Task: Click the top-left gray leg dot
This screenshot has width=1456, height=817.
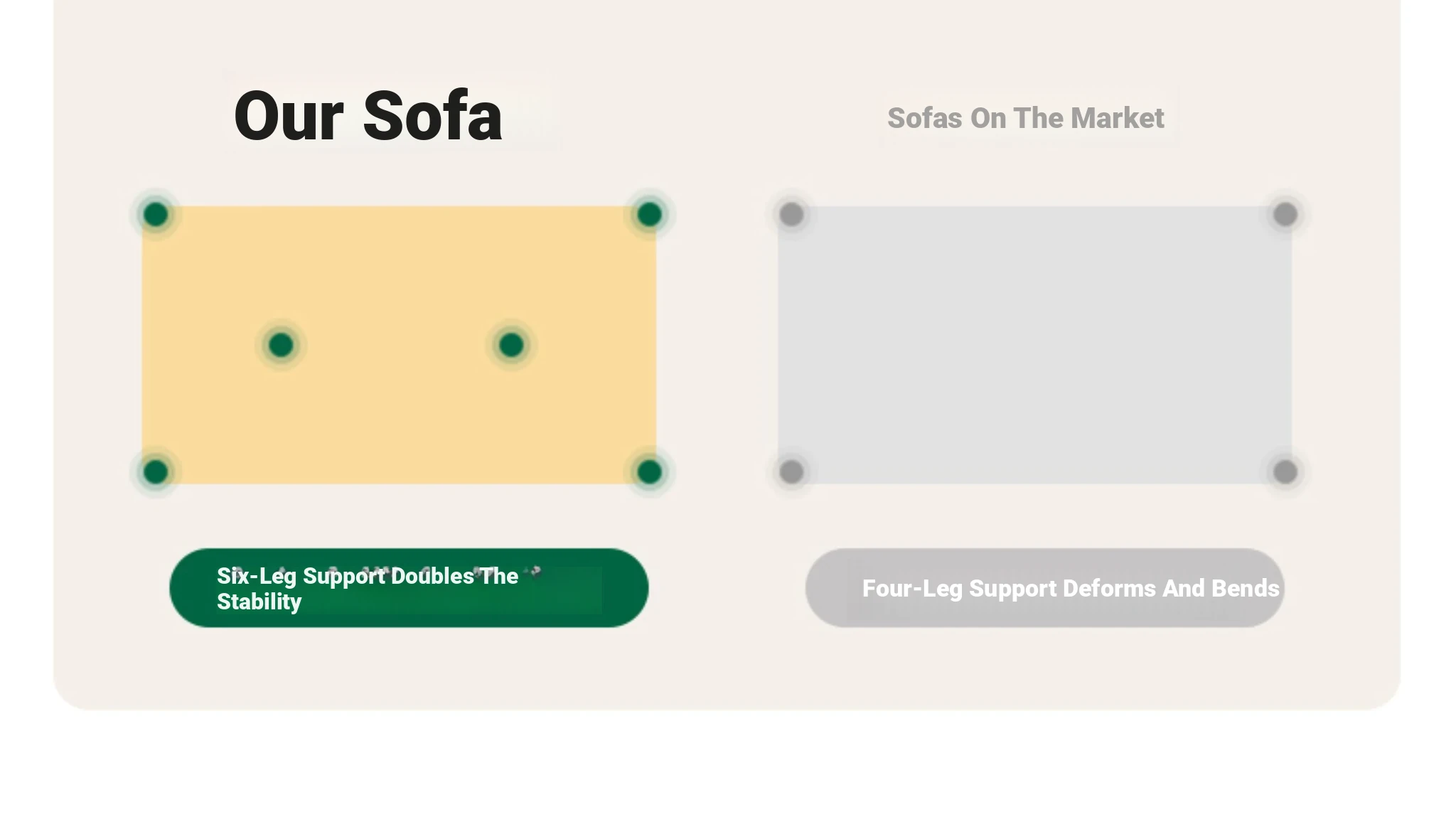Action: (791, 214)
